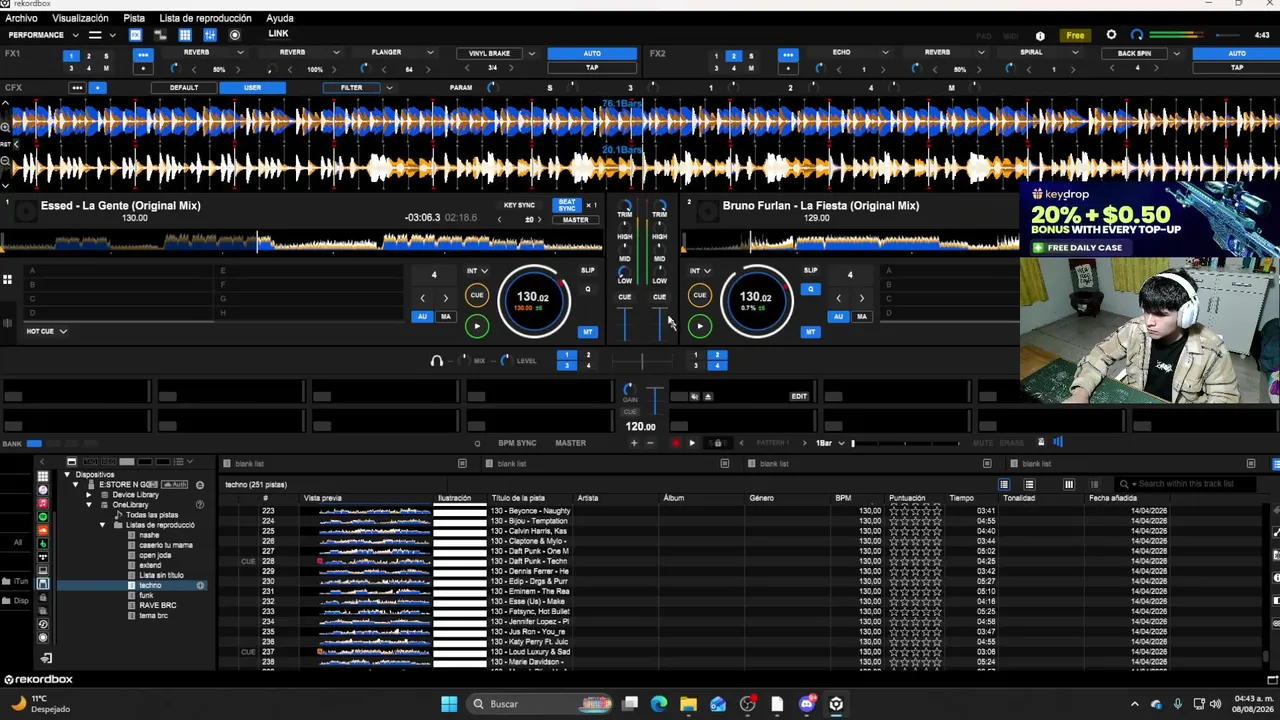This screenshot has height=720, width=1280.
Task: Open the Apple Music source in sidebar
Action: point(42,503)
